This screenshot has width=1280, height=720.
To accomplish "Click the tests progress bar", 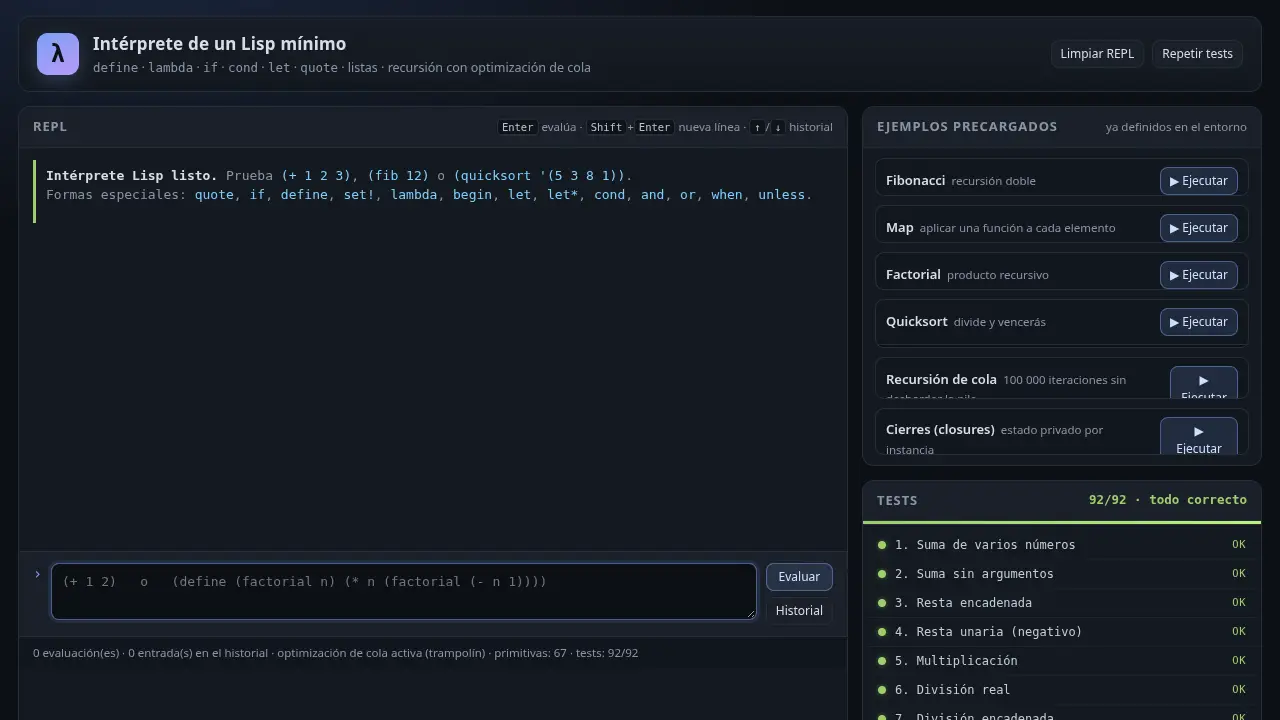I will tap(1061, 522).
